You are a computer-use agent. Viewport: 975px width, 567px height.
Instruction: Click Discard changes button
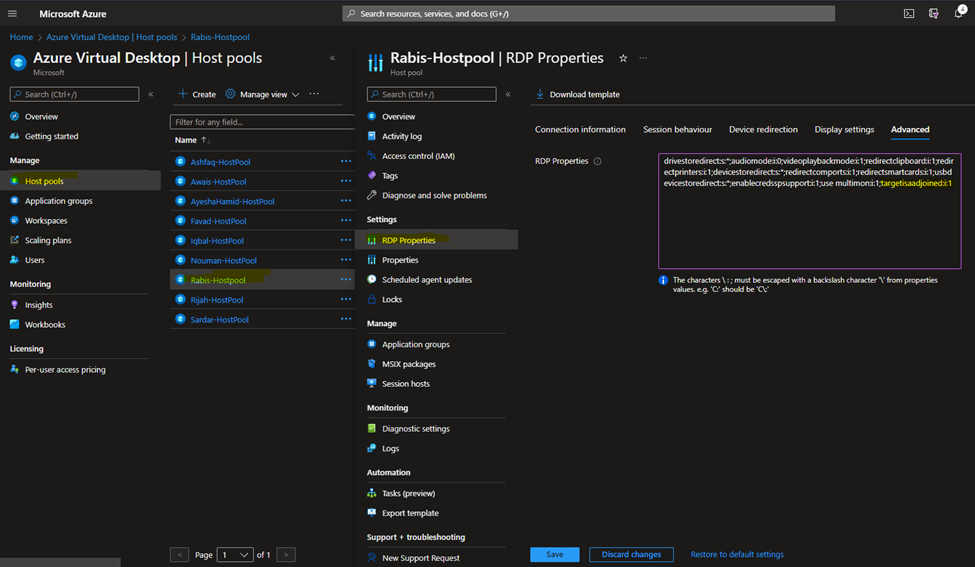(x=631, y=555)
